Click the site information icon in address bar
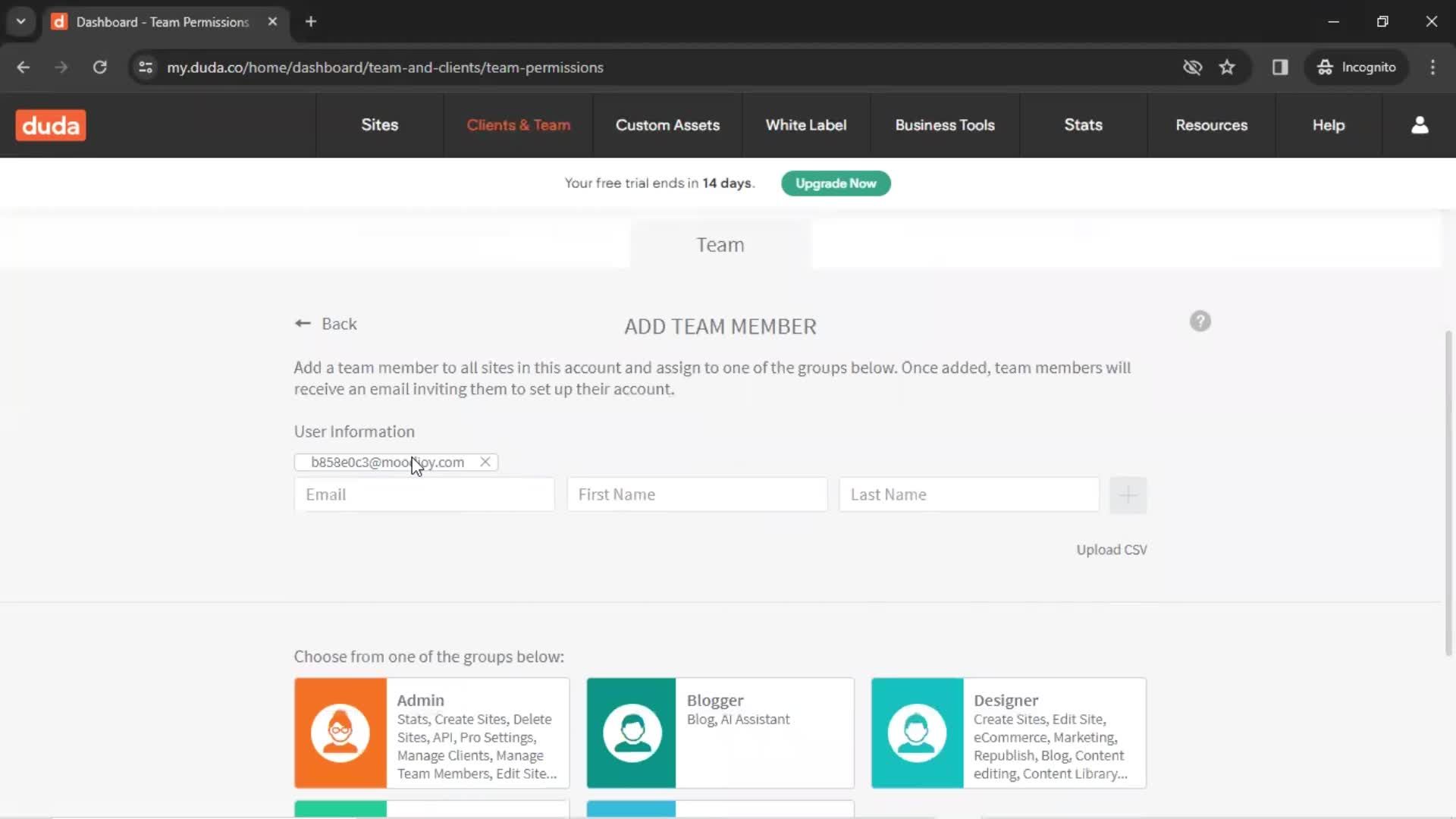This screenshot has width=1456, height=819. point(146,67)
